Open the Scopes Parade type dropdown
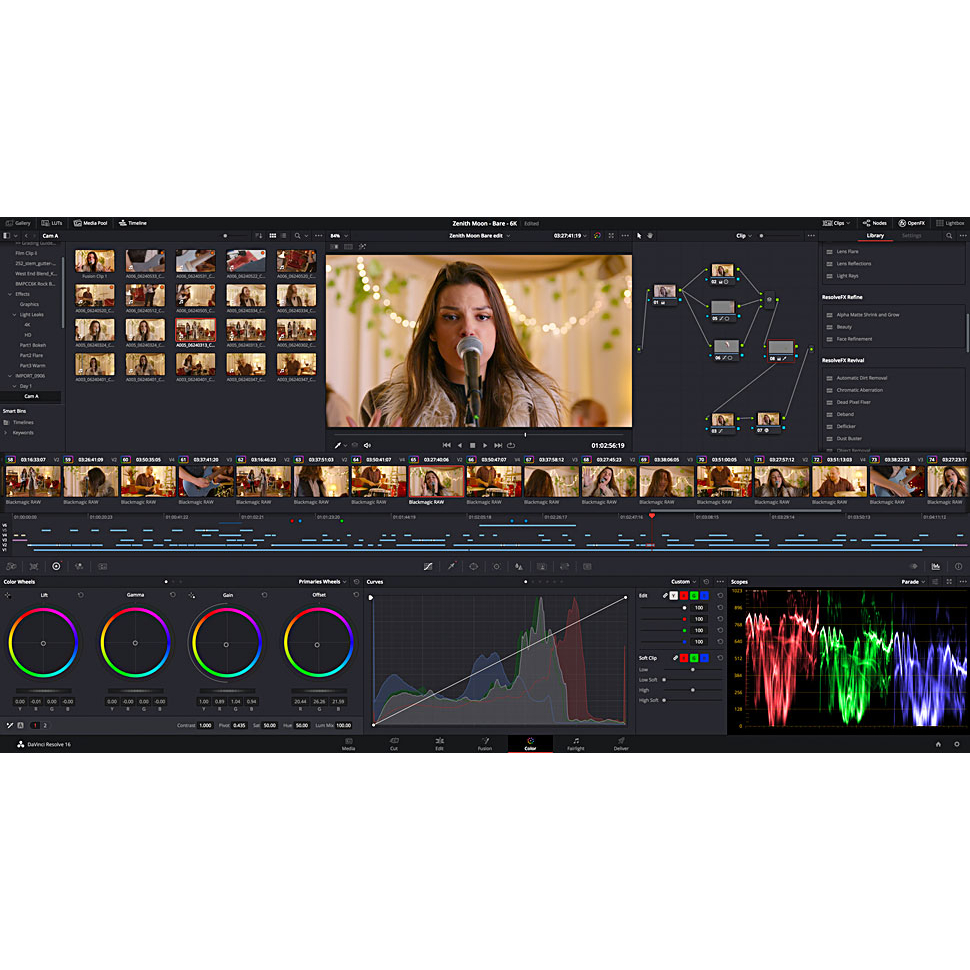 [913, 582]
